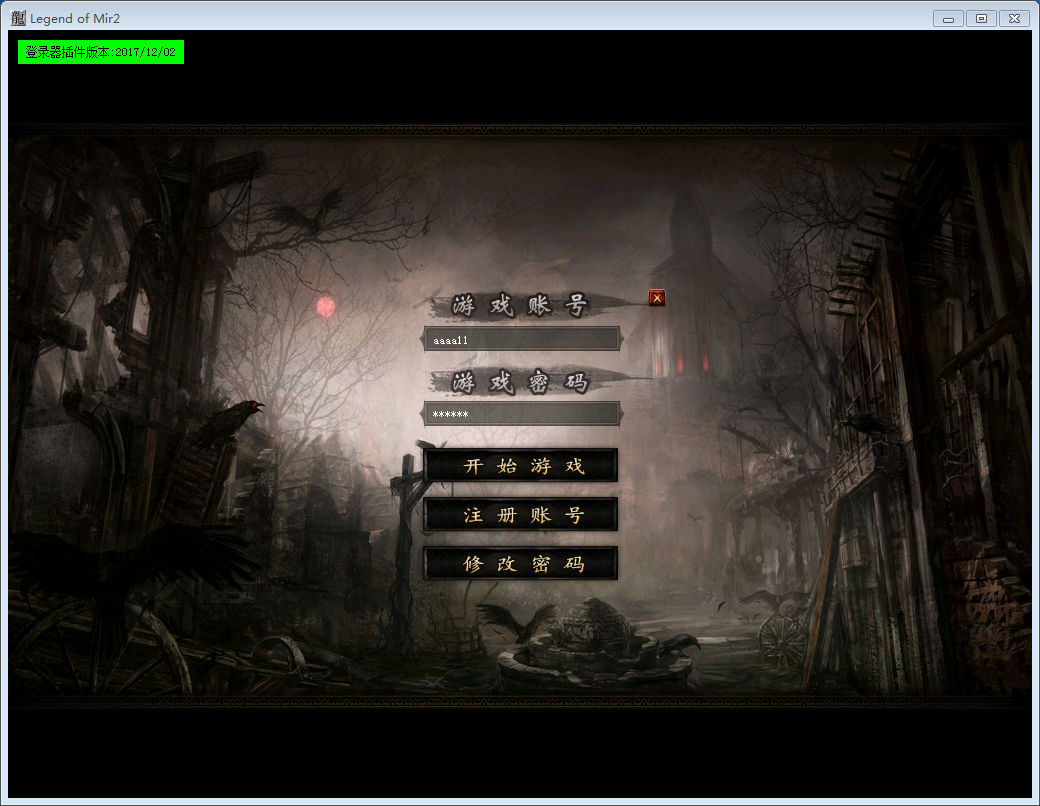Open change password via 修改密码

(x=521, y=563)
